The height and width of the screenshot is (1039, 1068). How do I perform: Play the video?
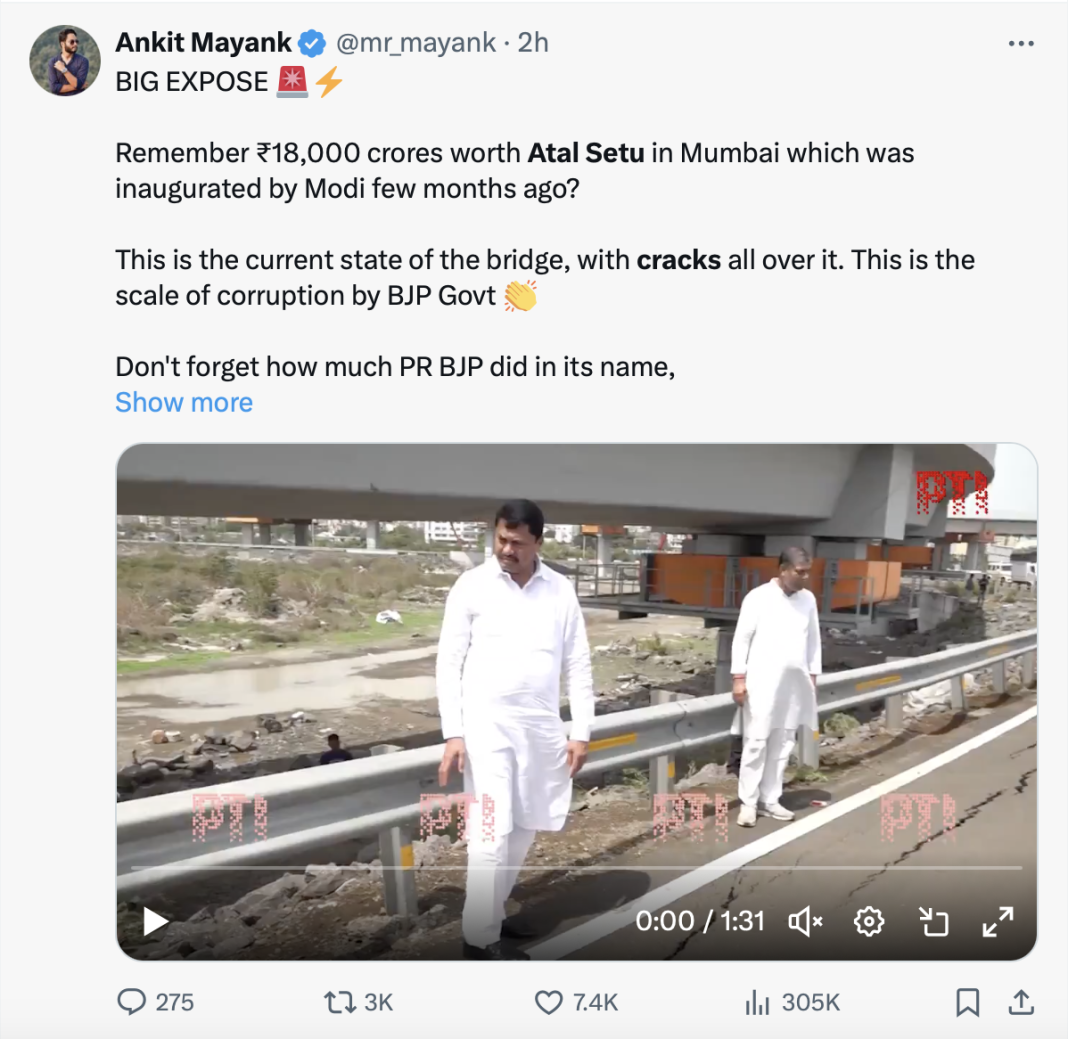coord(155,921)
